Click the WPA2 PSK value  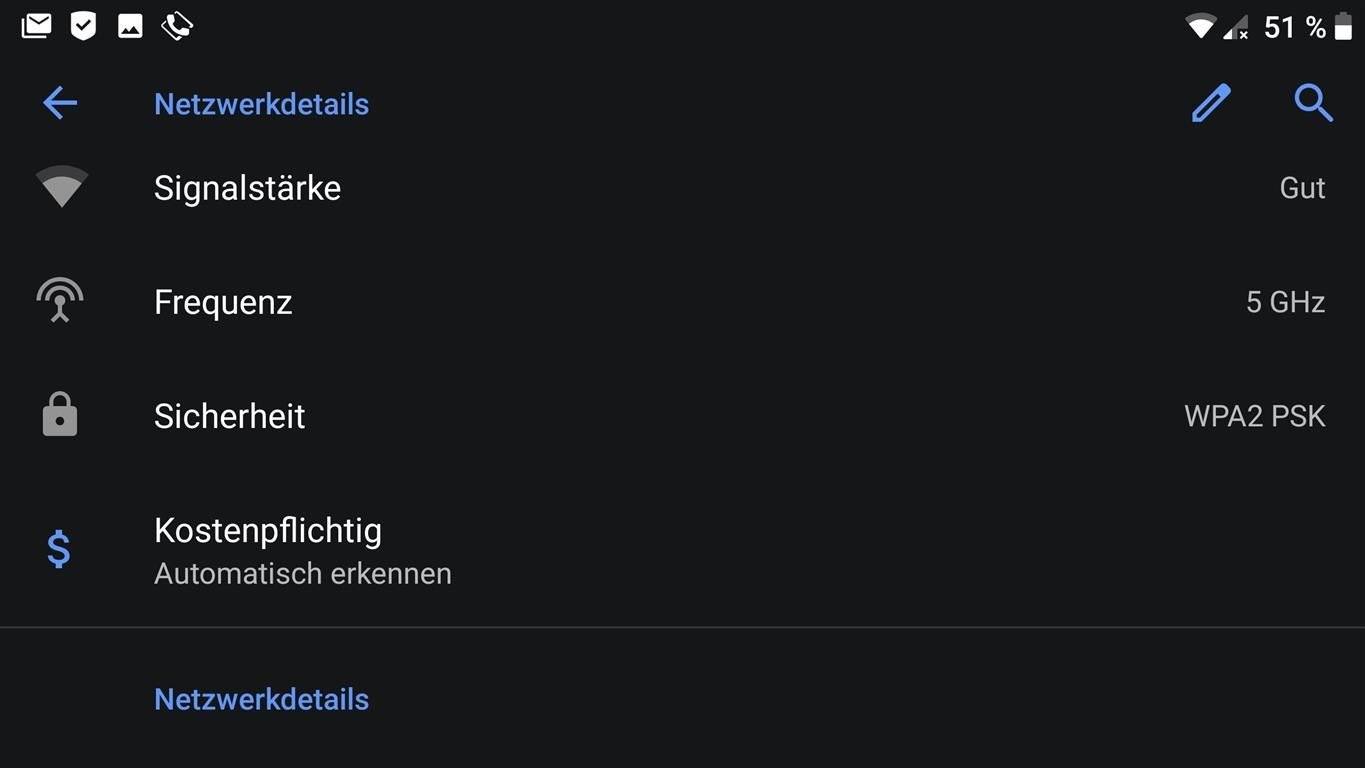pyautogui.click(x=1255, y=416)
